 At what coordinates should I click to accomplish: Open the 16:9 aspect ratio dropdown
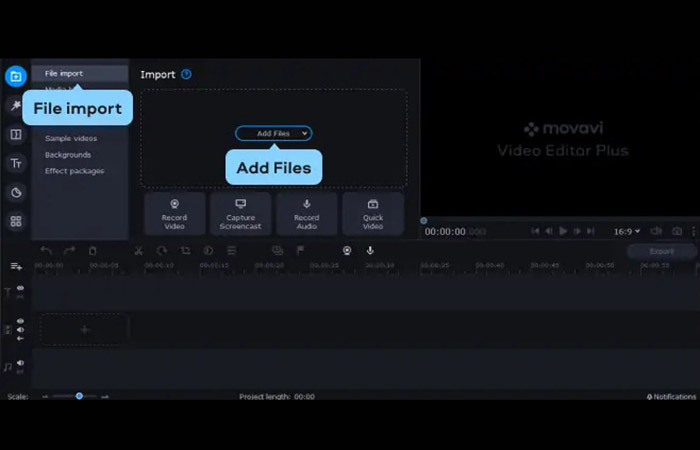tap(627, 231)
